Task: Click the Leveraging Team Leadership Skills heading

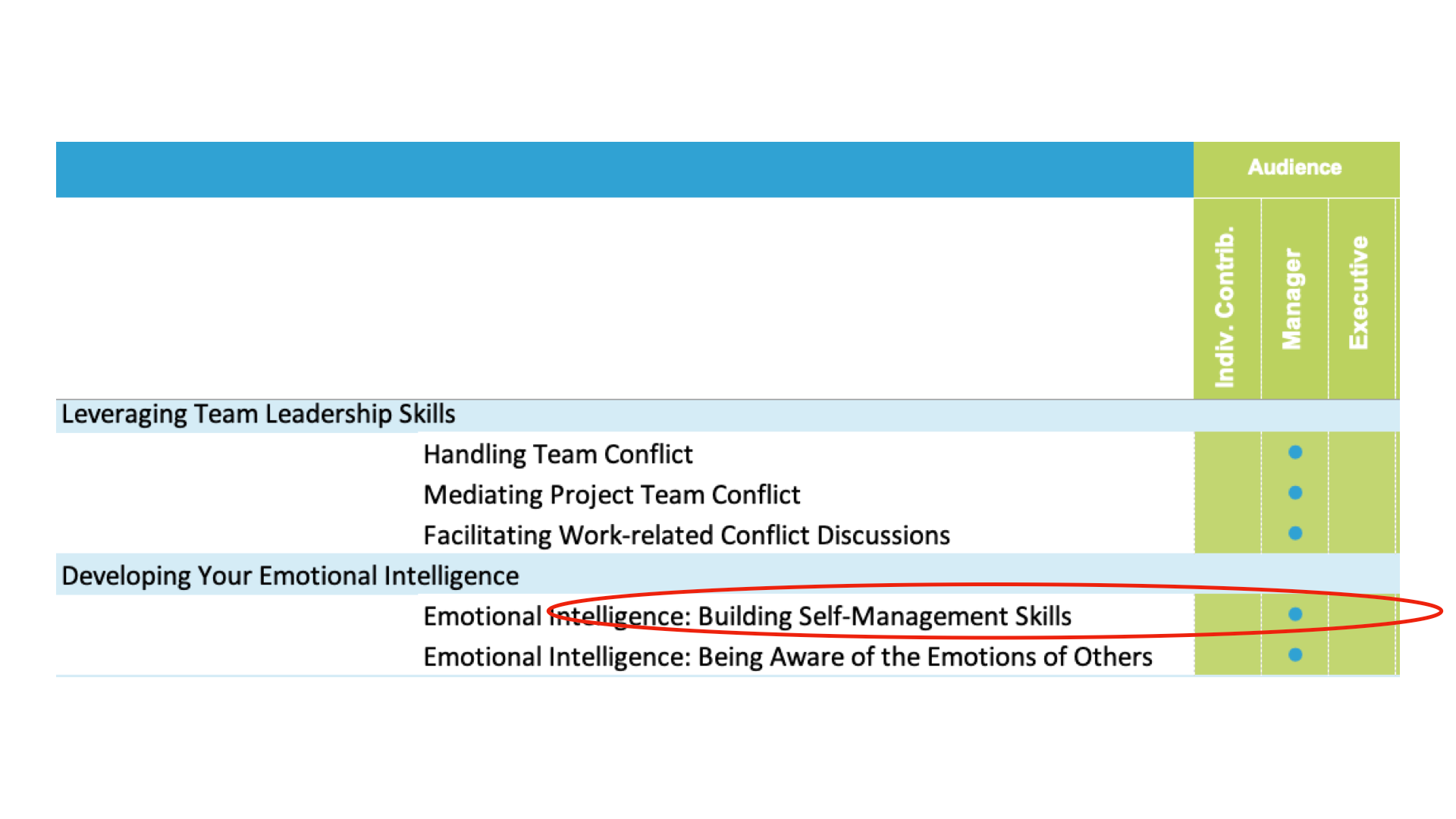Action: pos(259,414)
